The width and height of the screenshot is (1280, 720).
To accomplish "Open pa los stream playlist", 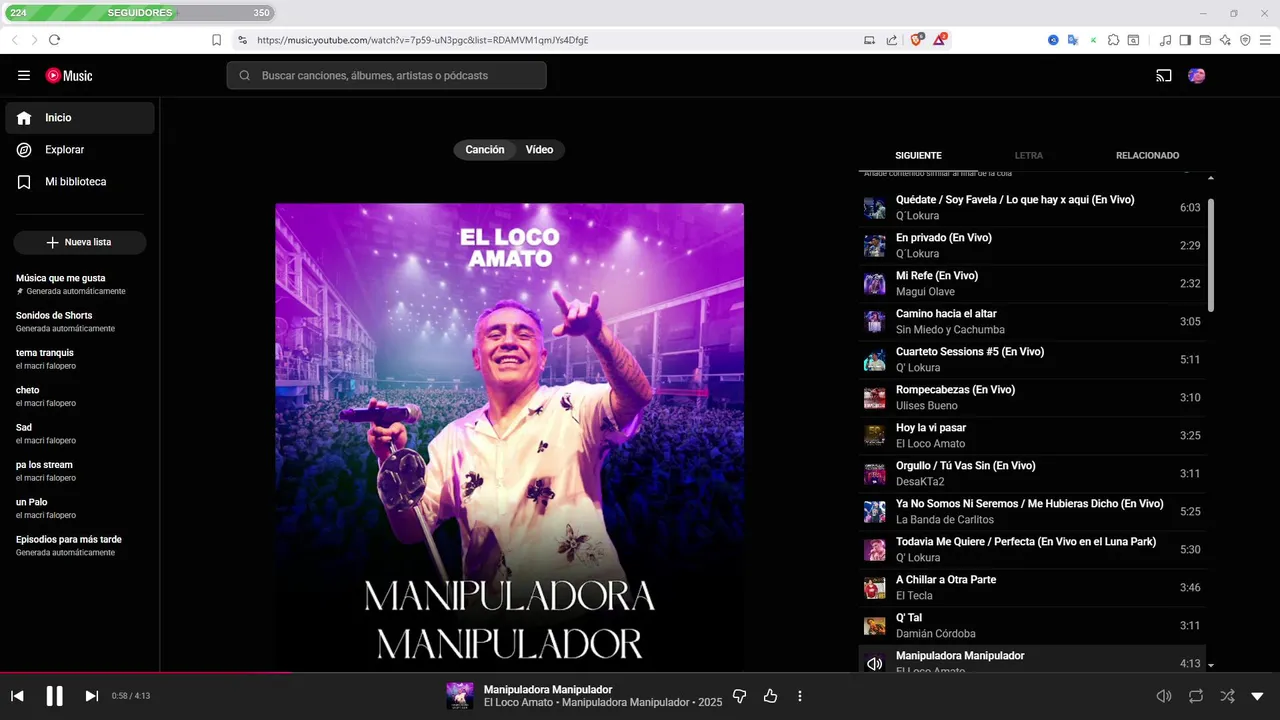I will click(x=80, y=471).
